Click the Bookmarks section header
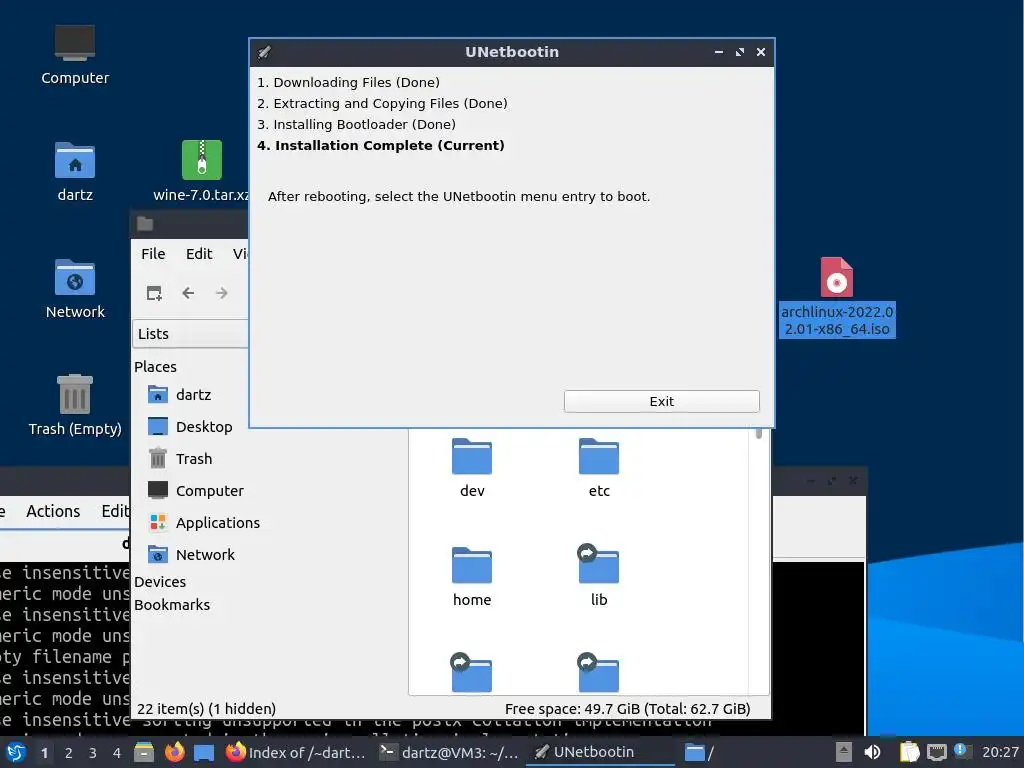1024x768 pixels. [x=172, y=605]
